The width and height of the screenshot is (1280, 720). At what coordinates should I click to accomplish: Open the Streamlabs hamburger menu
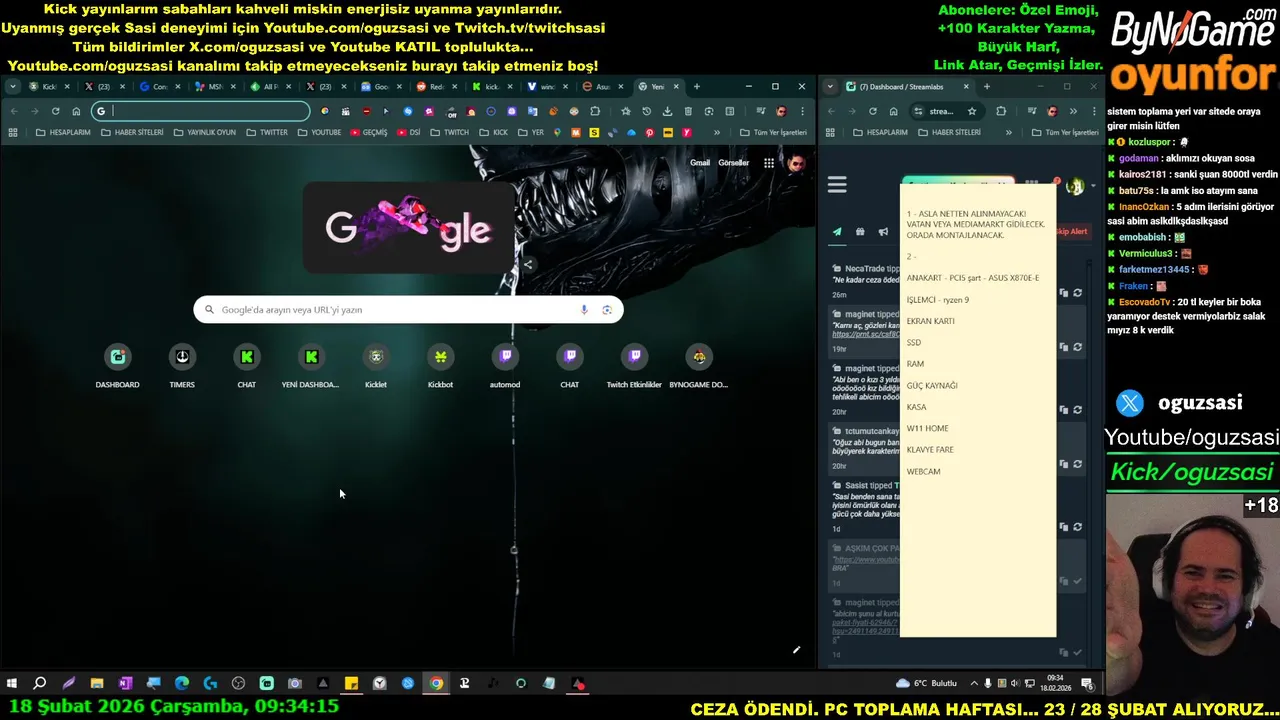837,185
